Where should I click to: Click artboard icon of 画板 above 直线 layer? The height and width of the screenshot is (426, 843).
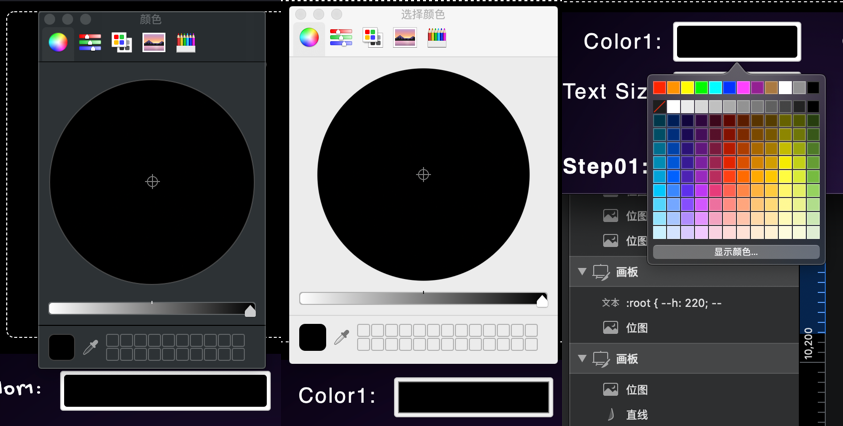pyautogui.click(x=601, y=359)
